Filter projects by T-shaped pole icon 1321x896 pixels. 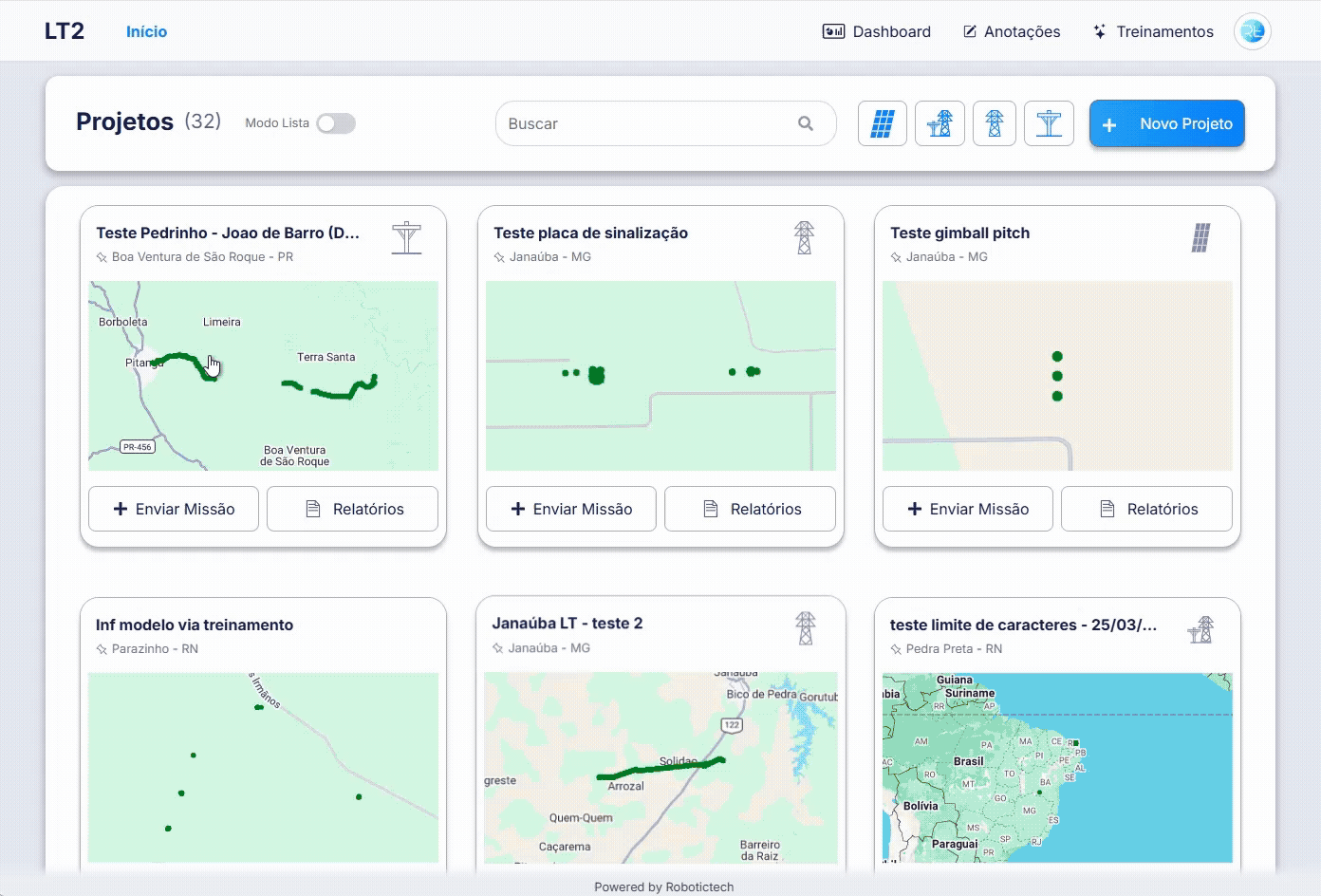tap(1049, 123)
